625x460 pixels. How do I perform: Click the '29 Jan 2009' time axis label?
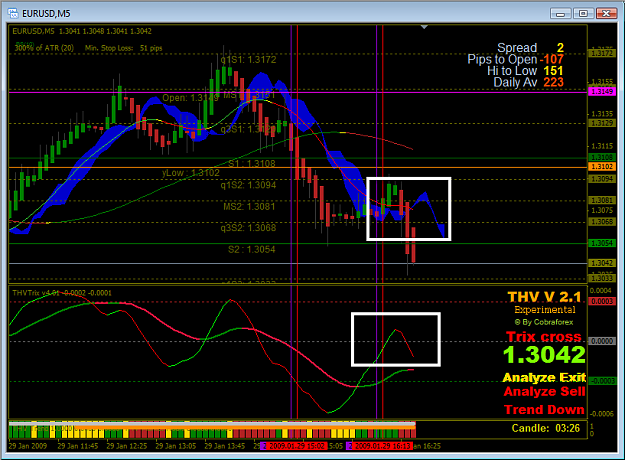[28, 446]
